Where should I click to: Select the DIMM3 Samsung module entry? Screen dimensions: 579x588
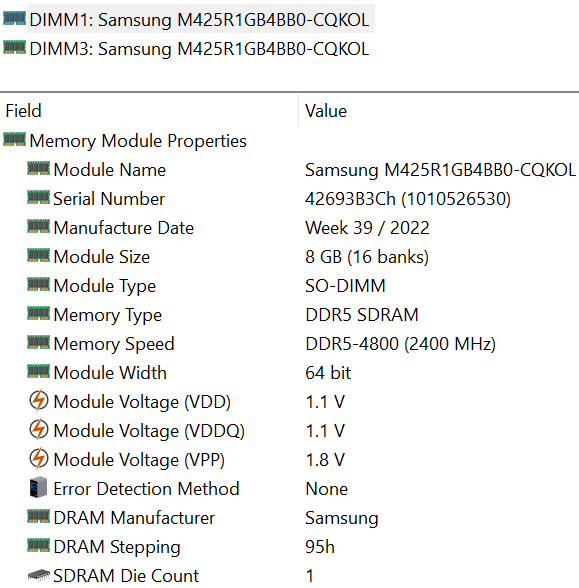pos(199,49)
